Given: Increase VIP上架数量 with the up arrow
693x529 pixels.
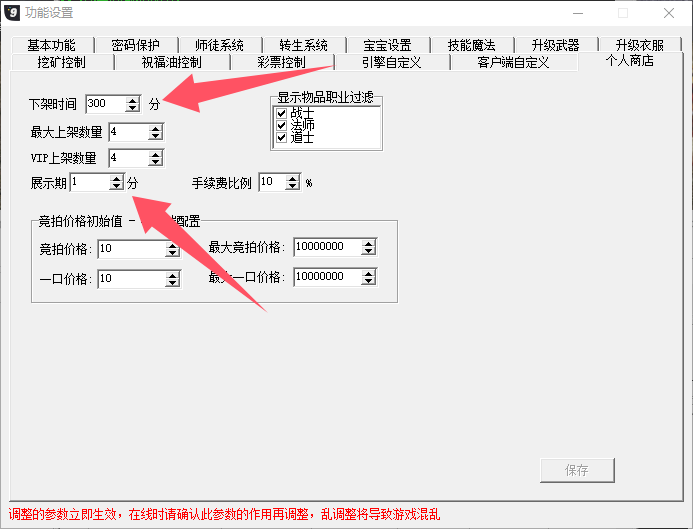Looking at the screenshot, I should [155, 155].
